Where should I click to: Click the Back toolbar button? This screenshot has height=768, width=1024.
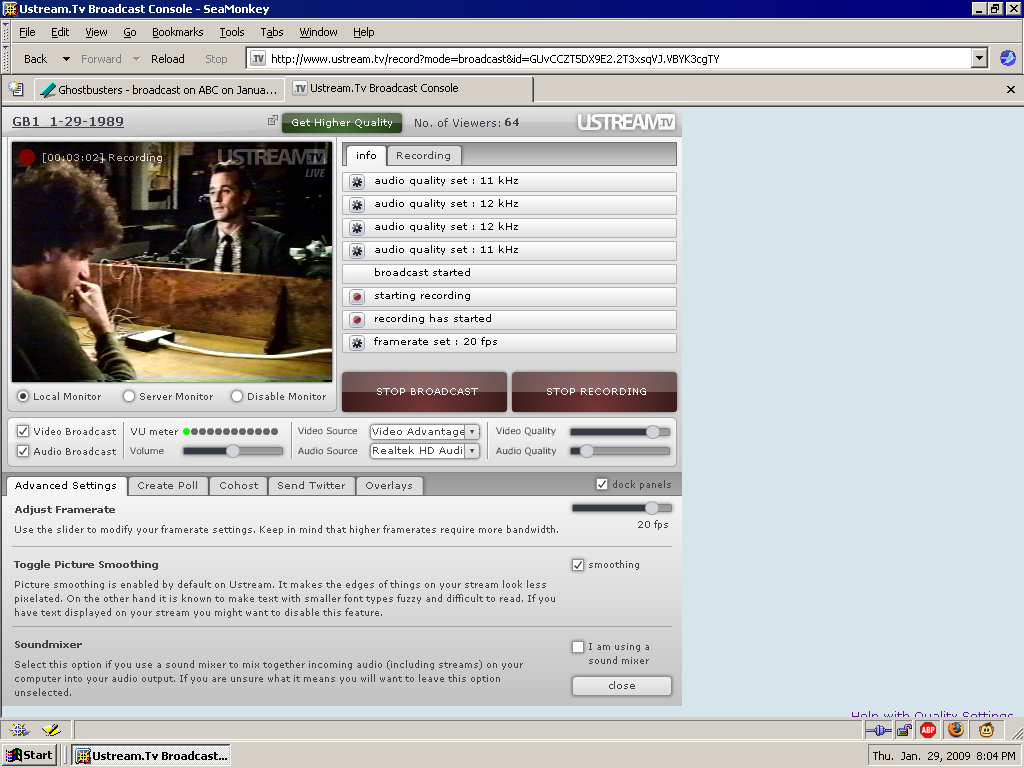pyautogui.click(x=35, y=59)
